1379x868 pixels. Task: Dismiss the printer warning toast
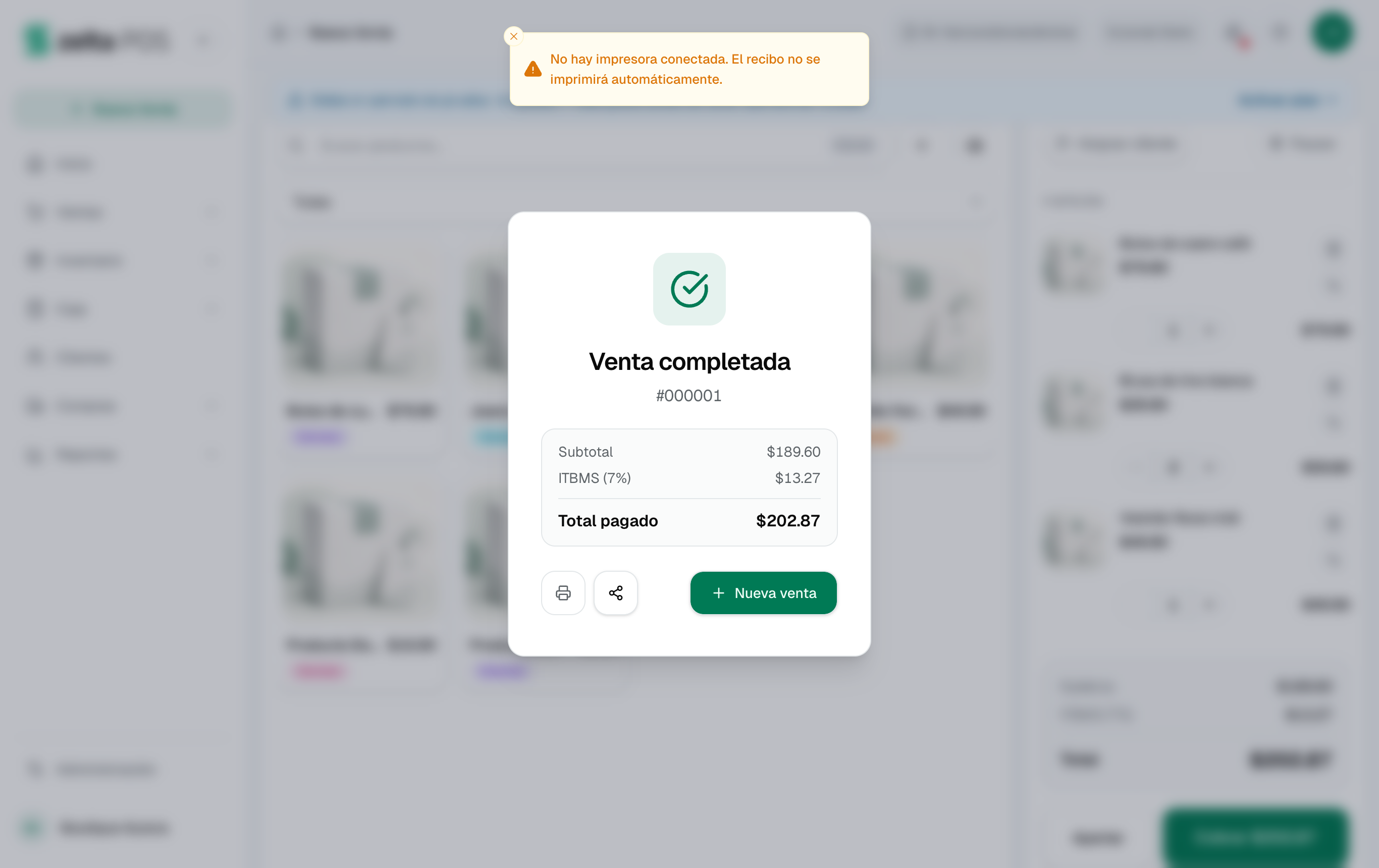tap(513, 36)
